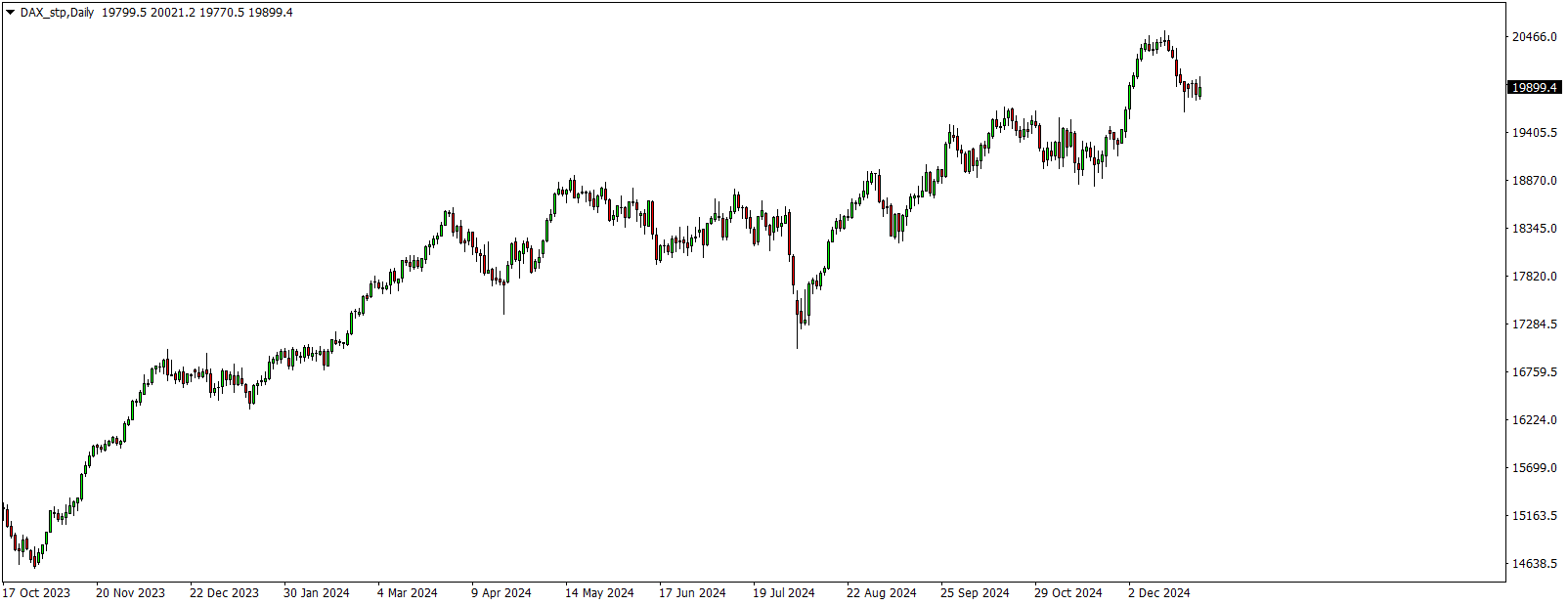
Task: Click the 19 Jul 2024 date label
Action: pyautogui.click(x=783, y=593)
